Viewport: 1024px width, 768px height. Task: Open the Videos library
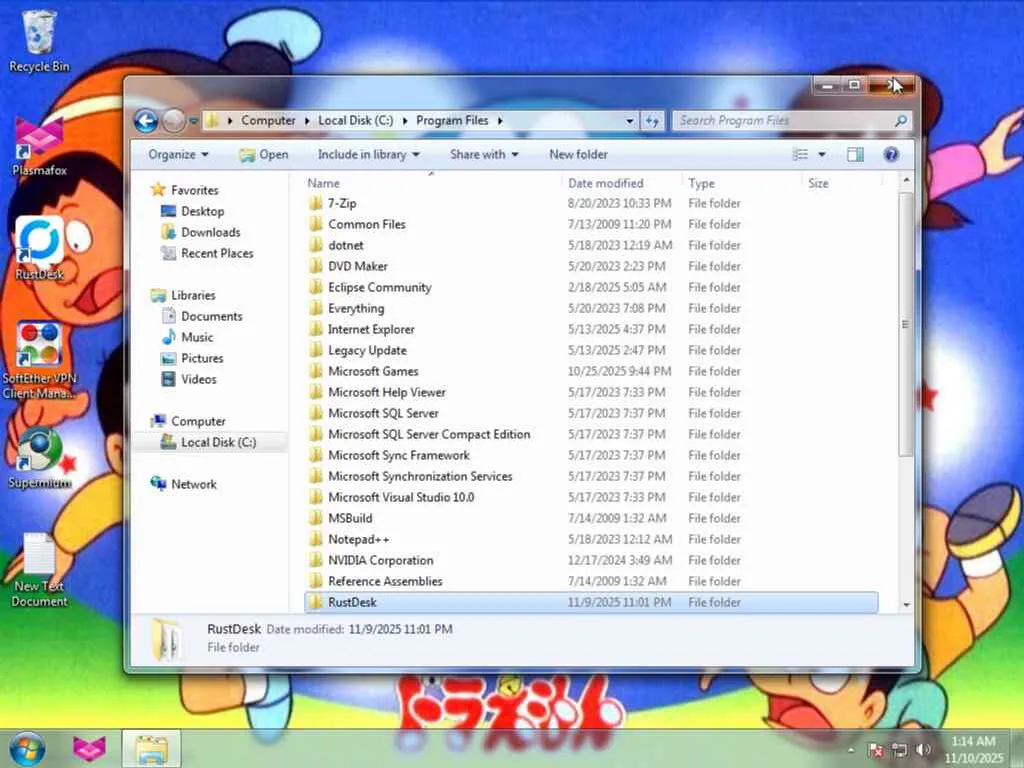199,379
